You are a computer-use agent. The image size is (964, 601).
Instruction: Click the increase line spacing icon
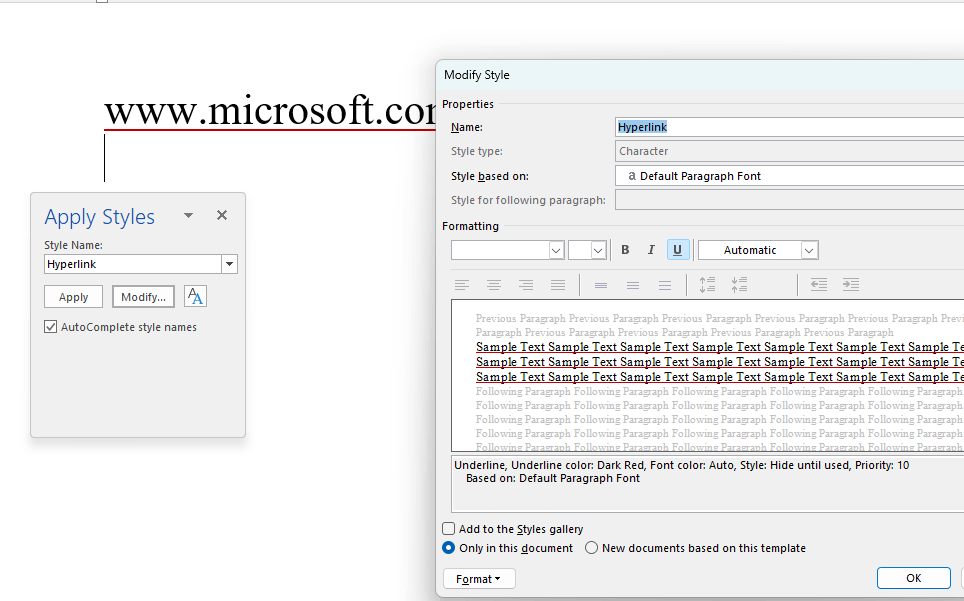[x=707, y=284]
